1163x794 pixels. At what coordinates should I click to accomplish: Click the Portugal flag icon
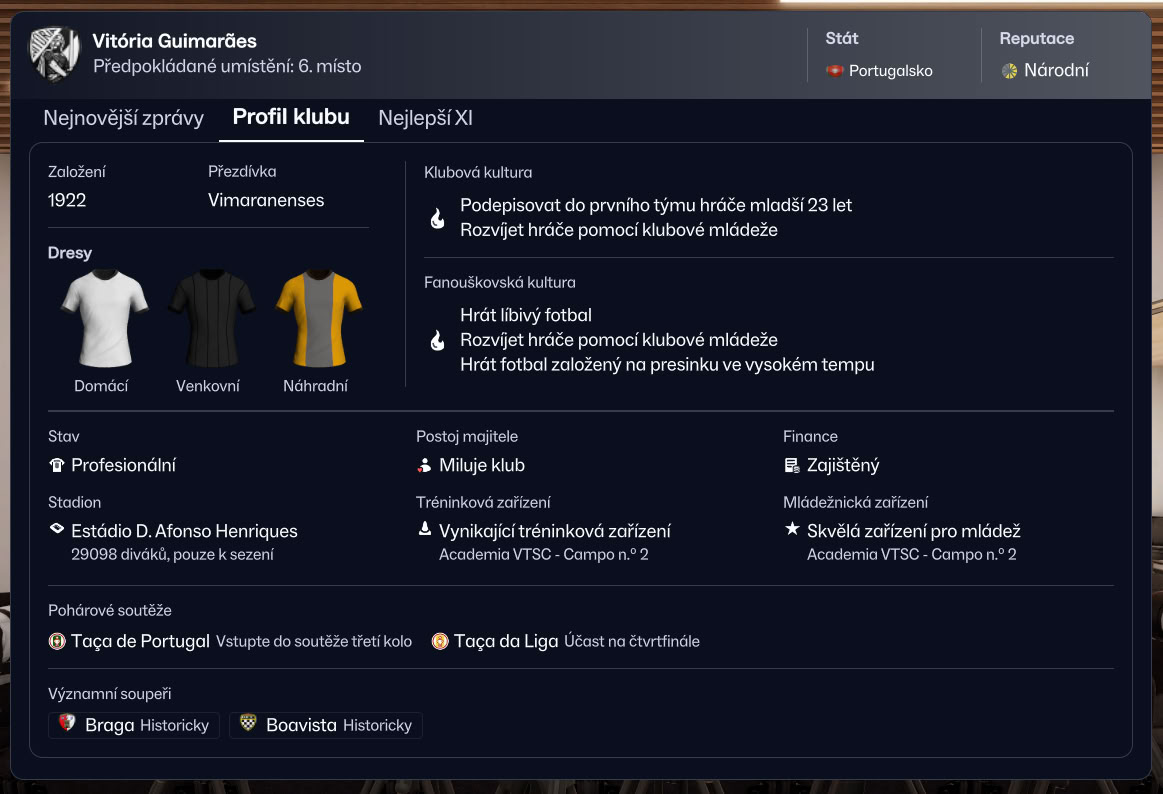point(835,71)
